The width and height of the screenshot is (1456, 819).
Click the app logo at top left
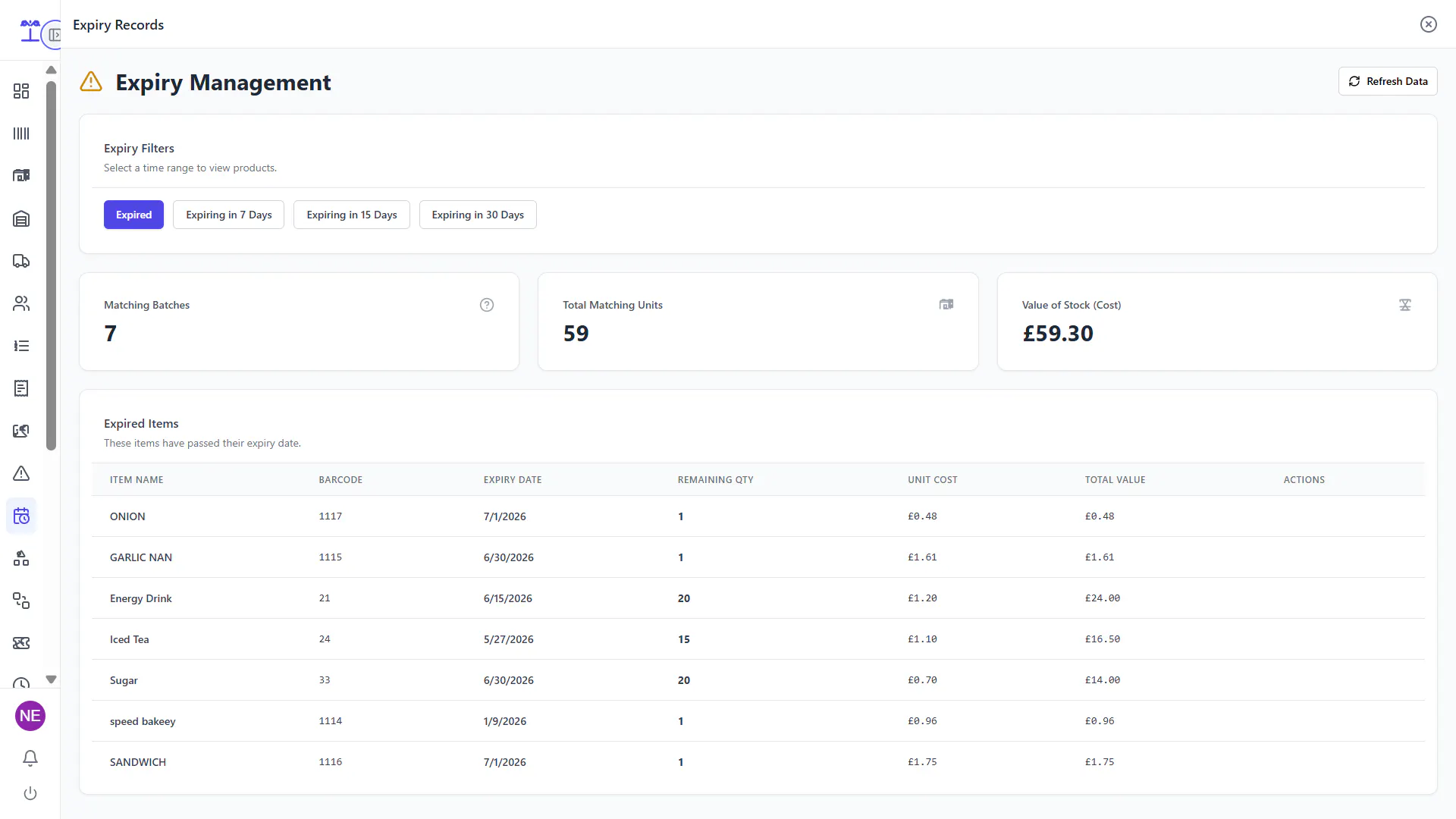pos(29,30)
